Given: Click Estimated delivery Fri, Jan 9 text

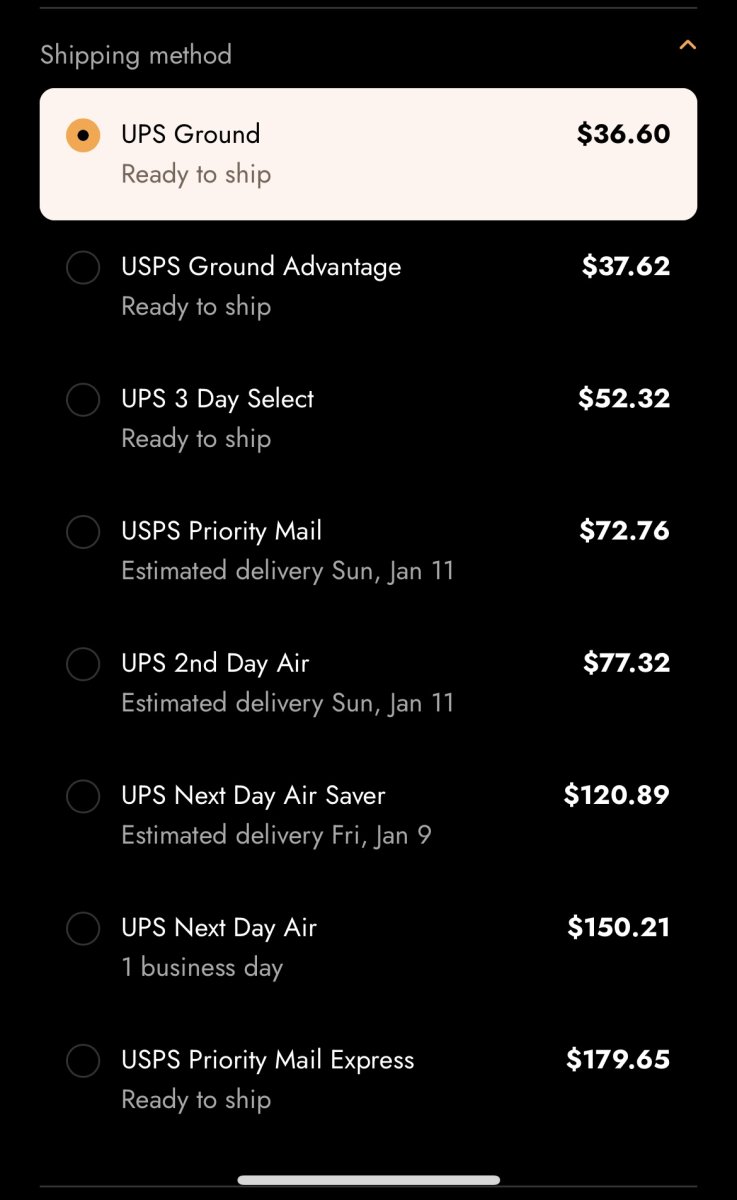Looking at the screenshot, I should tap(276, 835).
